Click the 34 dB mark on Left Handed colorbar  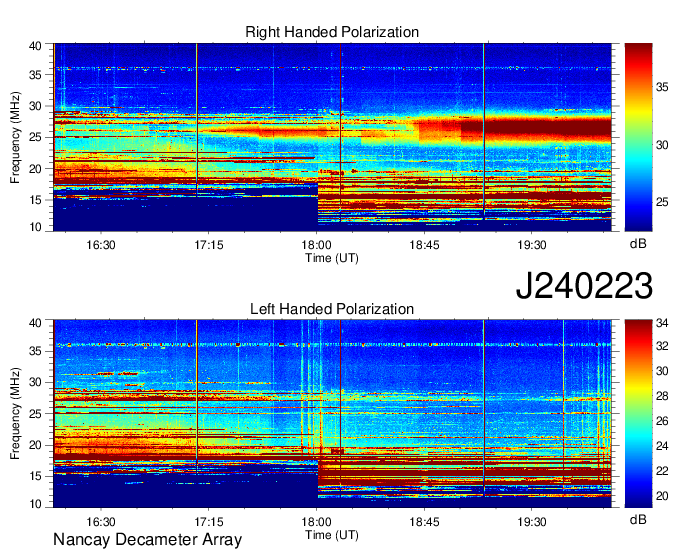(x=662, y=323)
